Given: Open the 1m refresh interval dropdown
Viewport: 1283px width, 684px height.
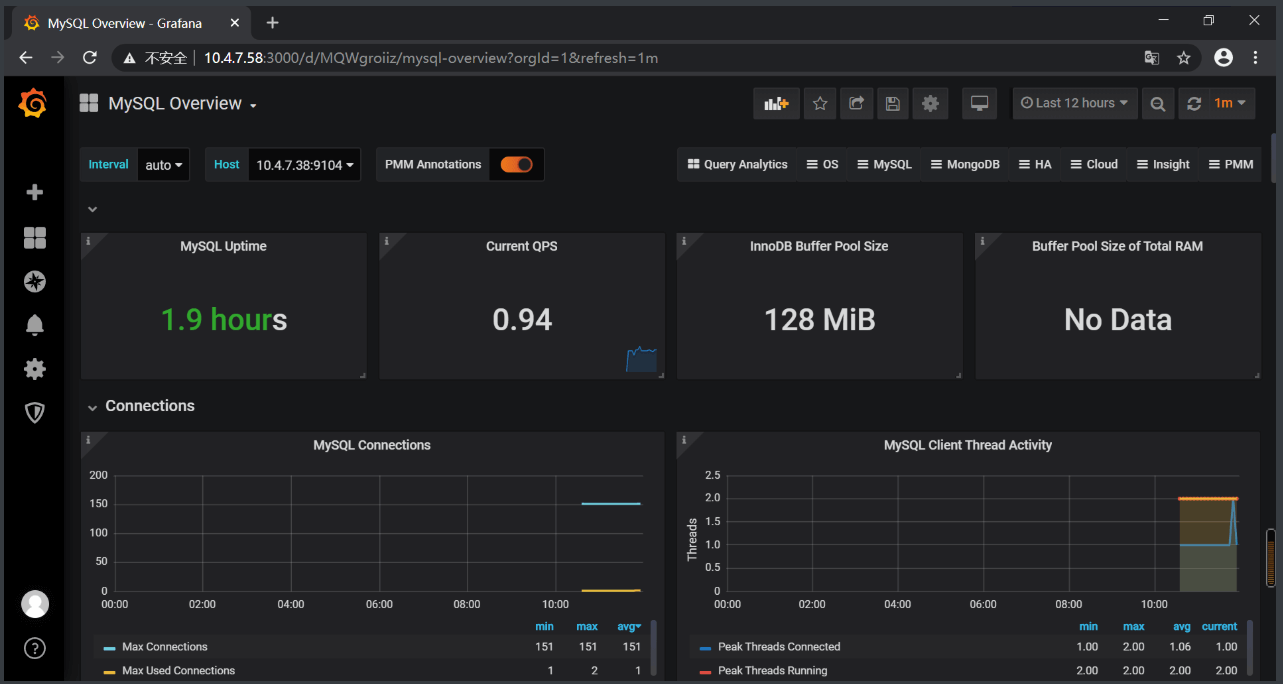Looking at the screenshot, I should (x=1230, y=103).
